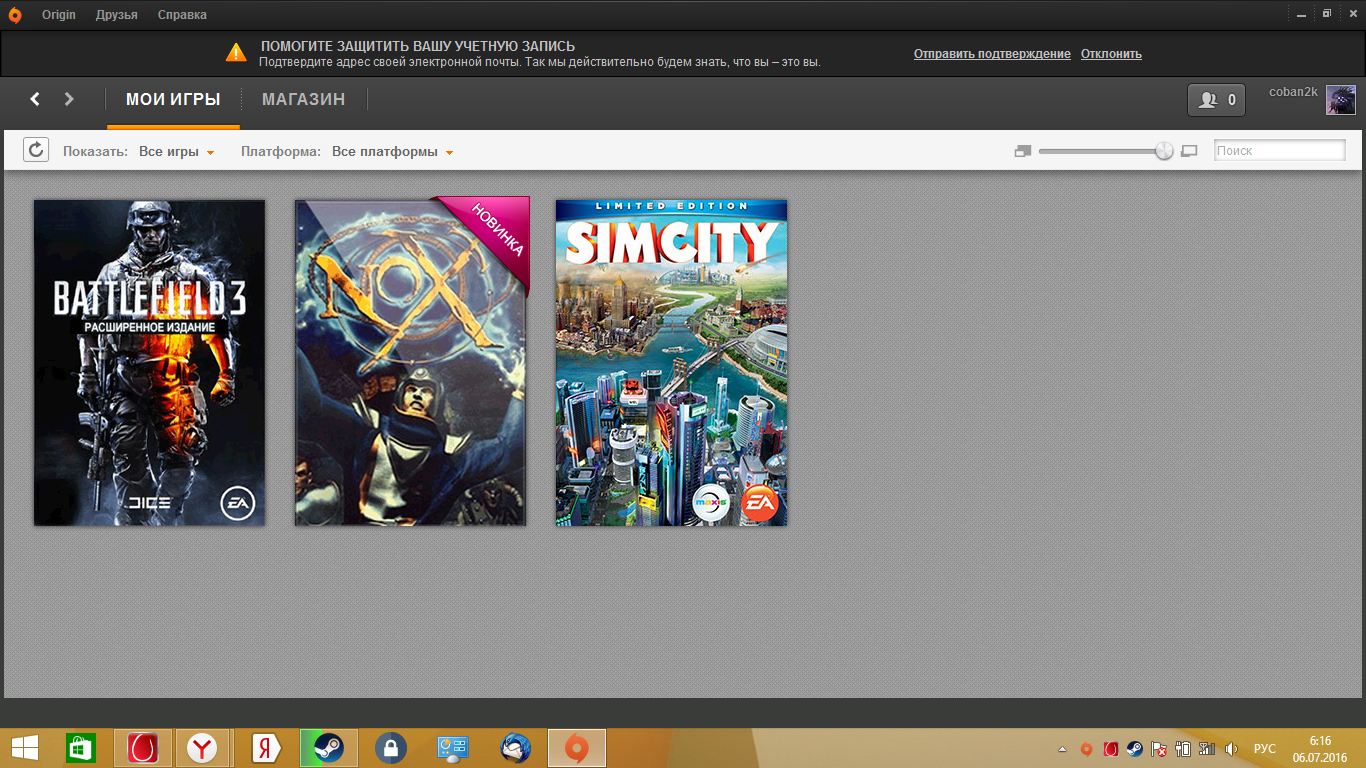
Task: Click the Steam icon in system tray
Action: pyautogui.click(x=1135, y=749)
